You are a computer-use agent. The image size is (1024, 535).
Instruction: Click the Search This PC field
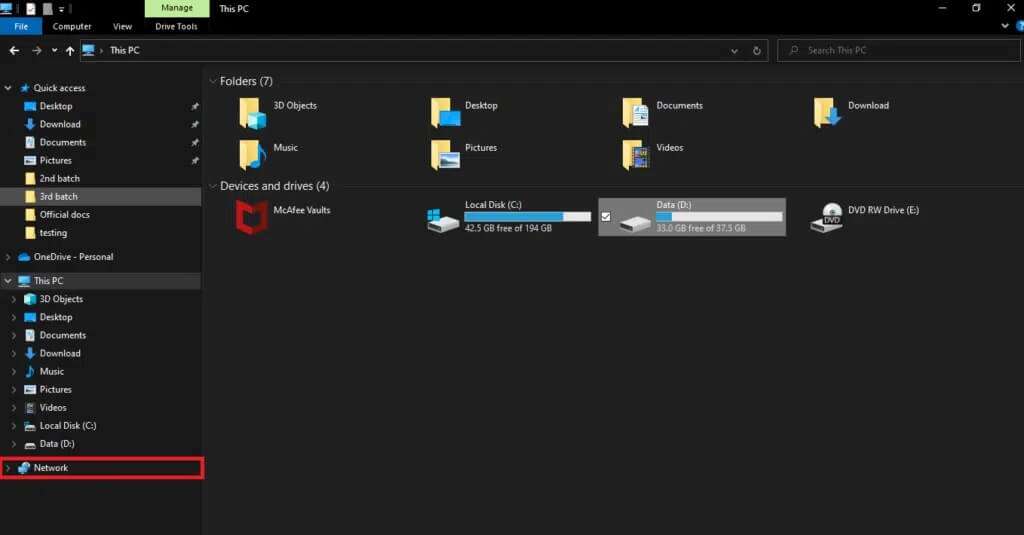click(x=899, y=50)
